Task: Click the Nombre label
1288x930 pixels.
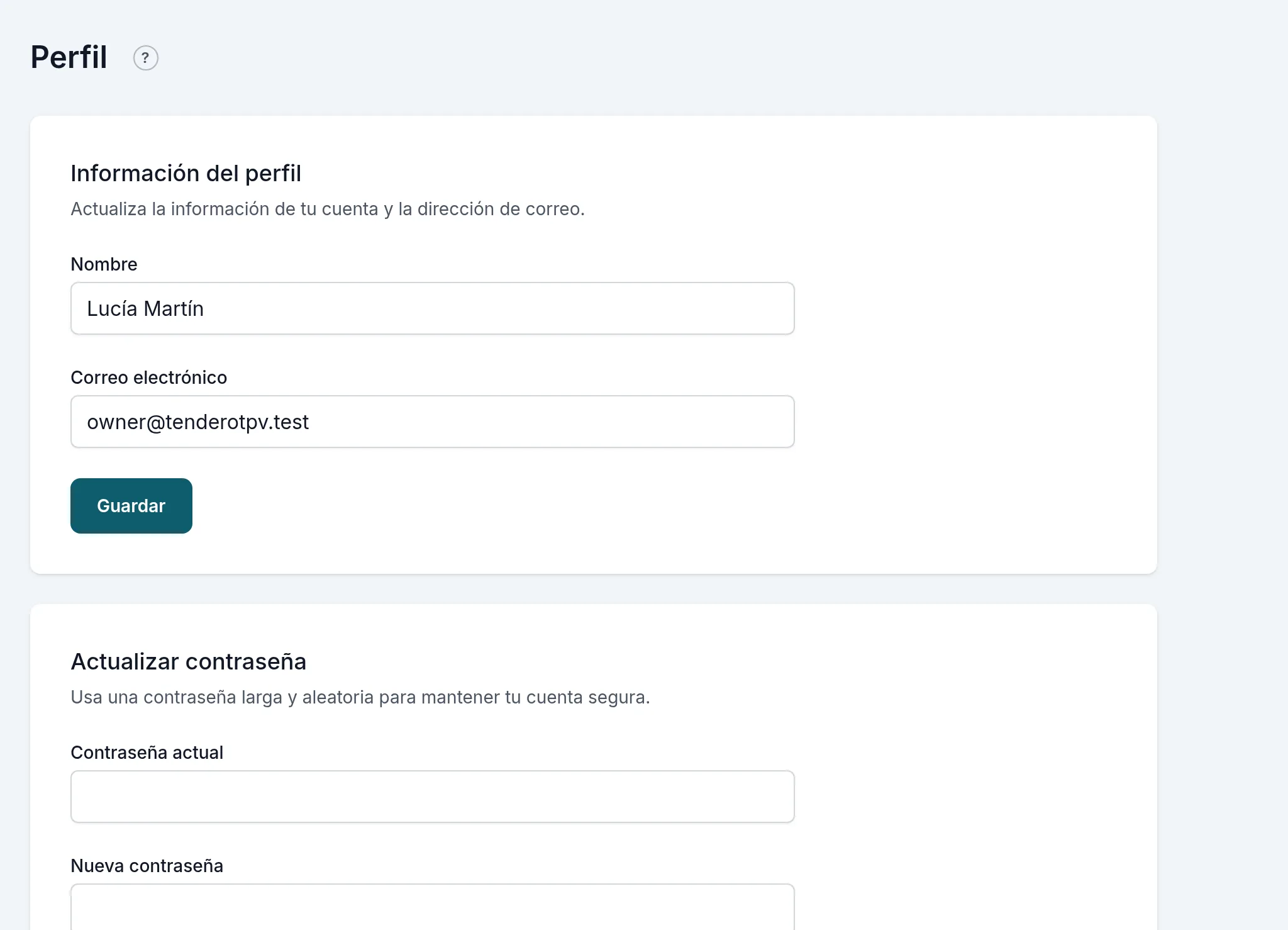Action: (x=104, y=264)
